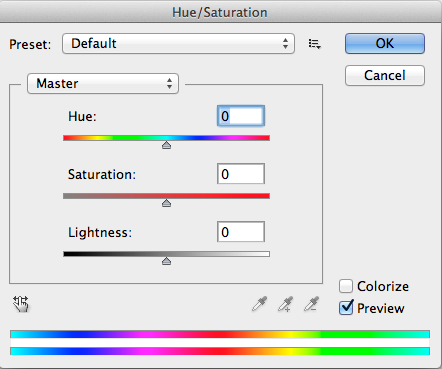The height and width of the screenshot is (369, 442).
Task: Click in the Lightness value field
Action: (x=241, y=232)
